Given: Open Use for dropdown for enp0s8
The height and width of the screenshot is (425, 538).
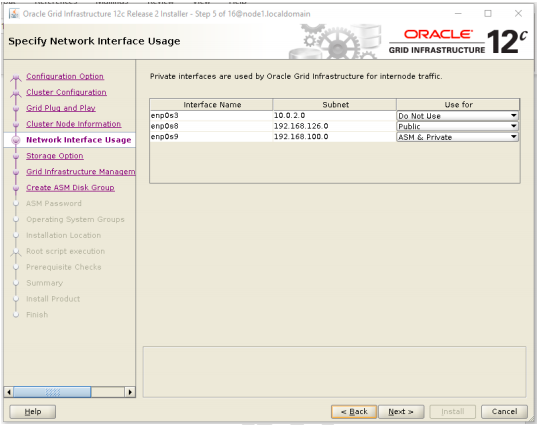Looking at the screenshot, I should (457, 126).
